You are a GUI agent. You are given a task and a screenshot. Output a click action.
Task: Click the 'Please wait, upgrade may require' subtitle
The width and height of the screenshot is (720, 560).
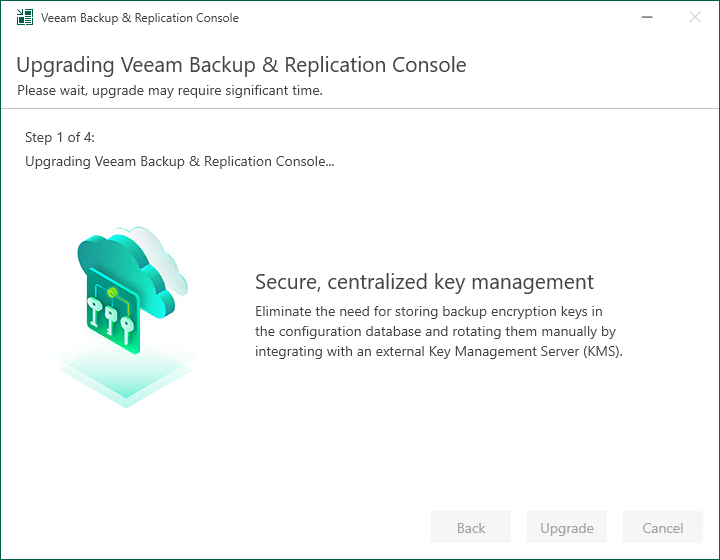[x=170, y=90]
